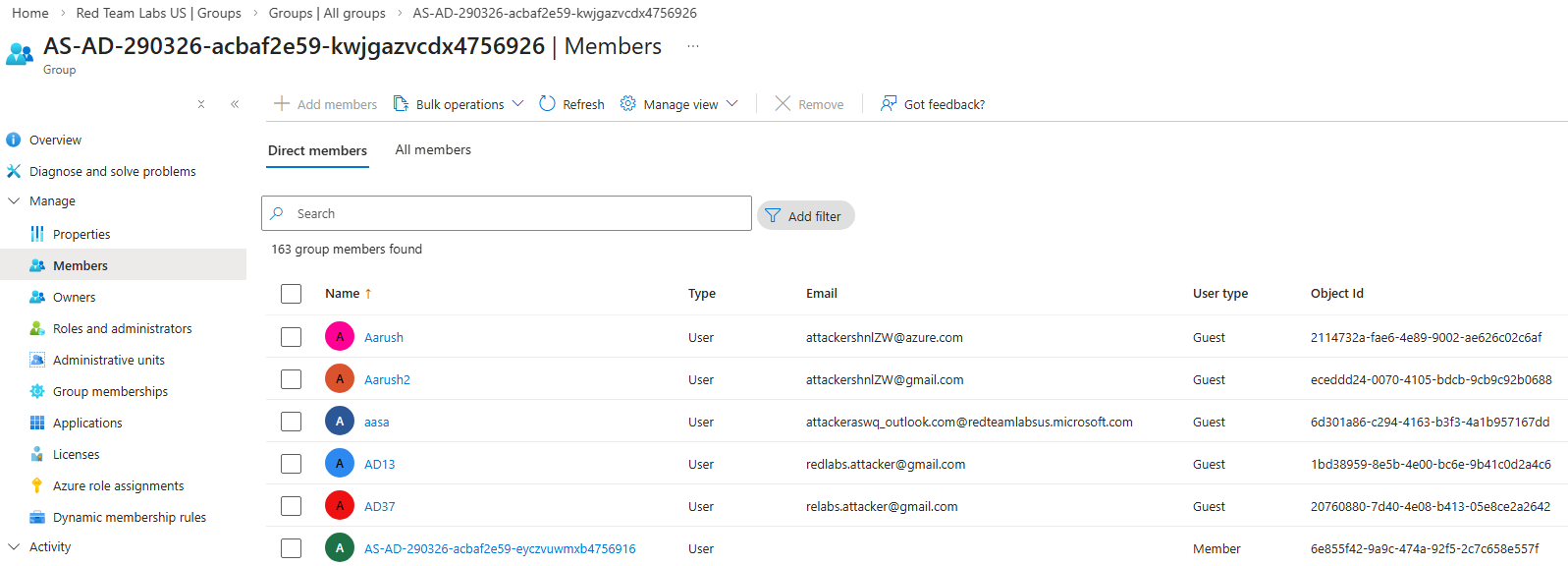
Task: Switch to the All members tab
Action: click(433, 149)
